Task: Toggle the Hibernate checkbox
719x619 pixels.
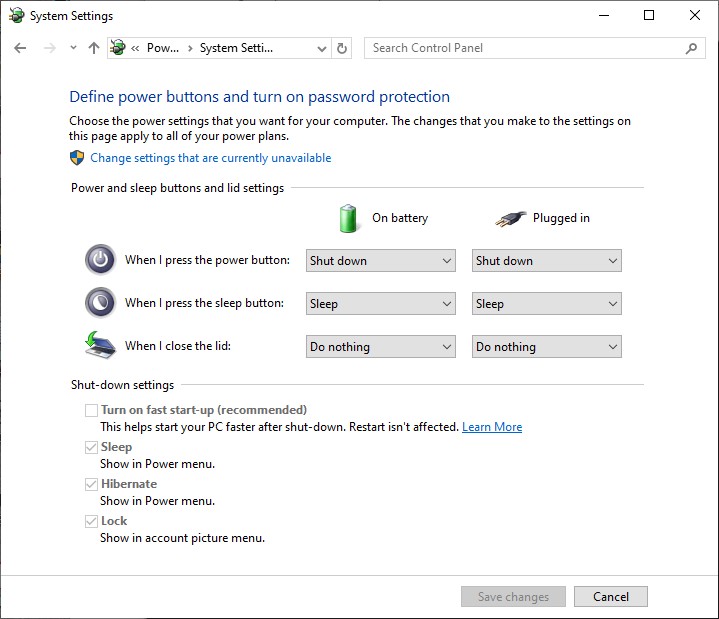Action: click(91, 484)
